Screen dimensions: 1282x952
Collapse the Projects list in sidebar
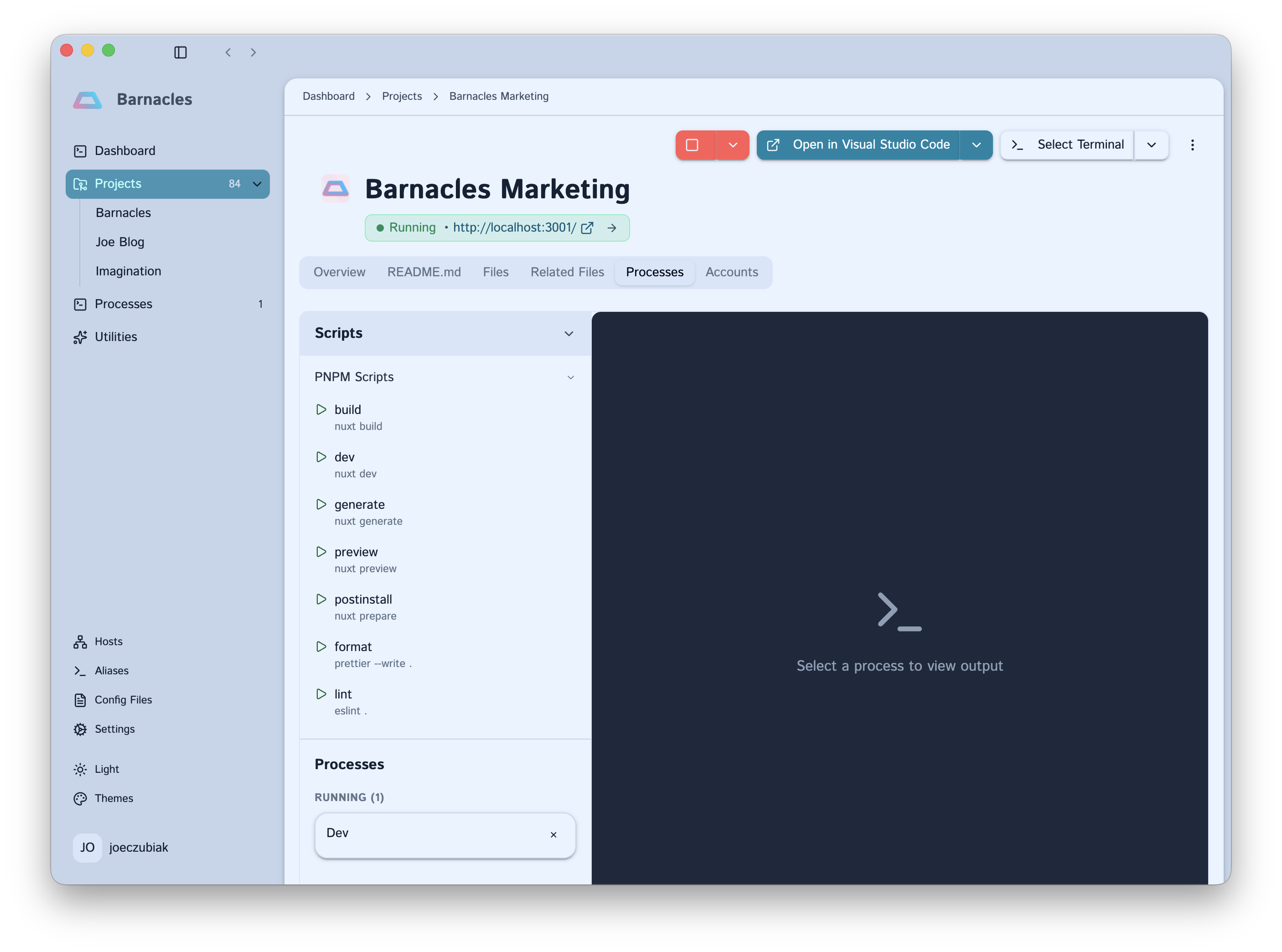(x=256, y=184)
